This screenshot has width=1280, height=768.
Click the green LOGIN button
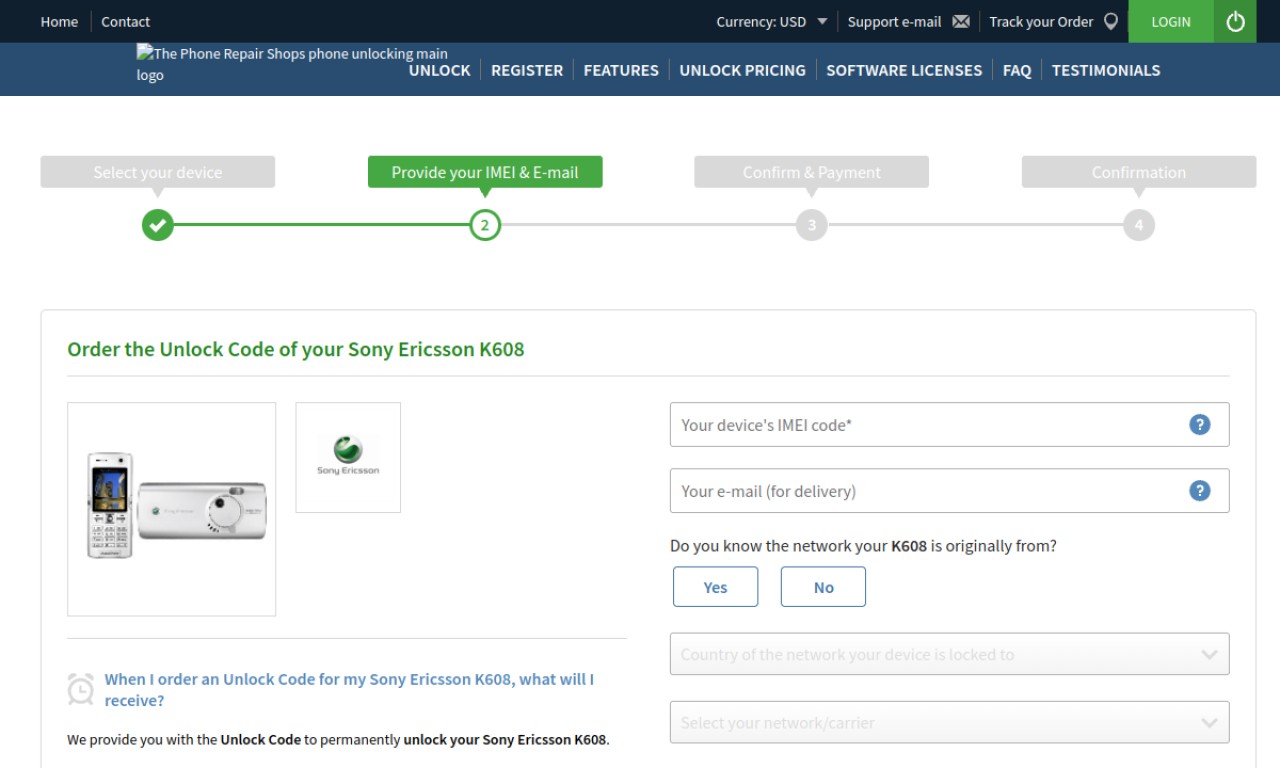coord(1171,21)
